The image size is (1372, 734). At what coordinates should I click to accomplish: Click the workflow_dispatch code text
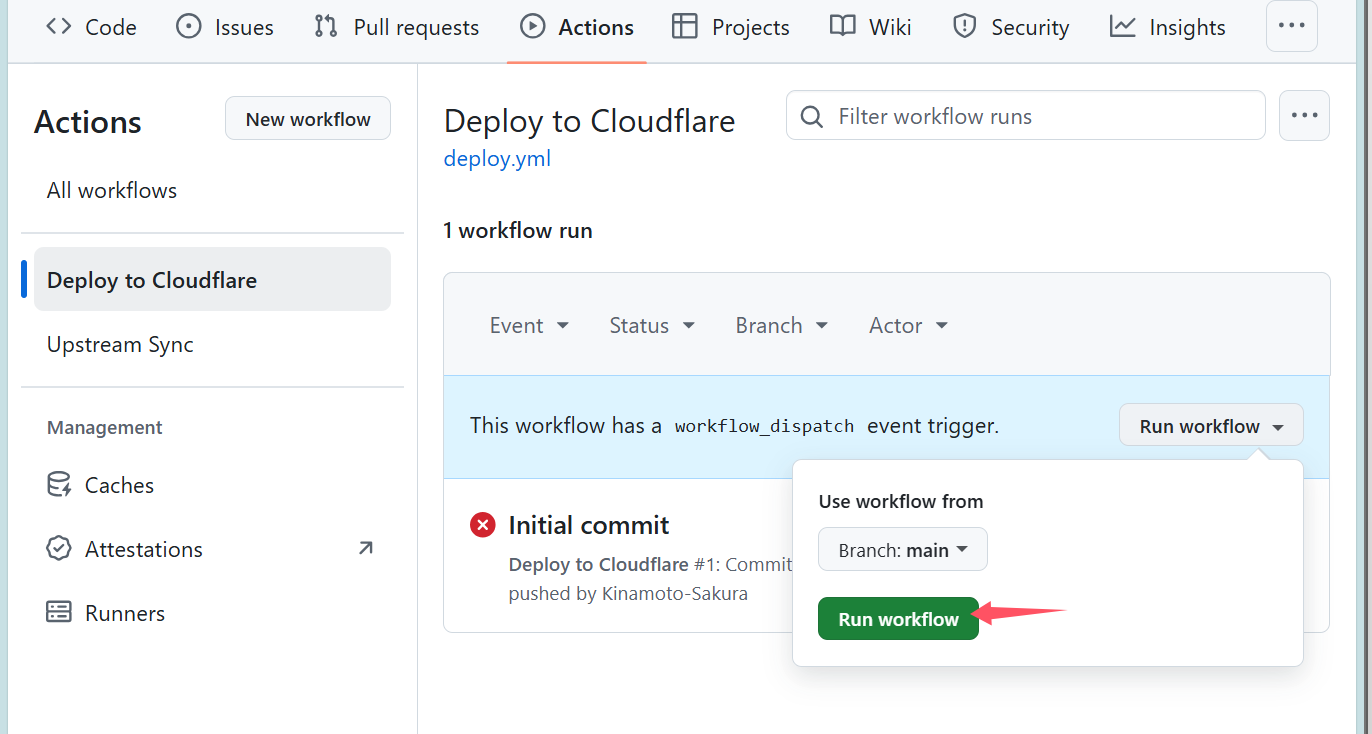764,426
